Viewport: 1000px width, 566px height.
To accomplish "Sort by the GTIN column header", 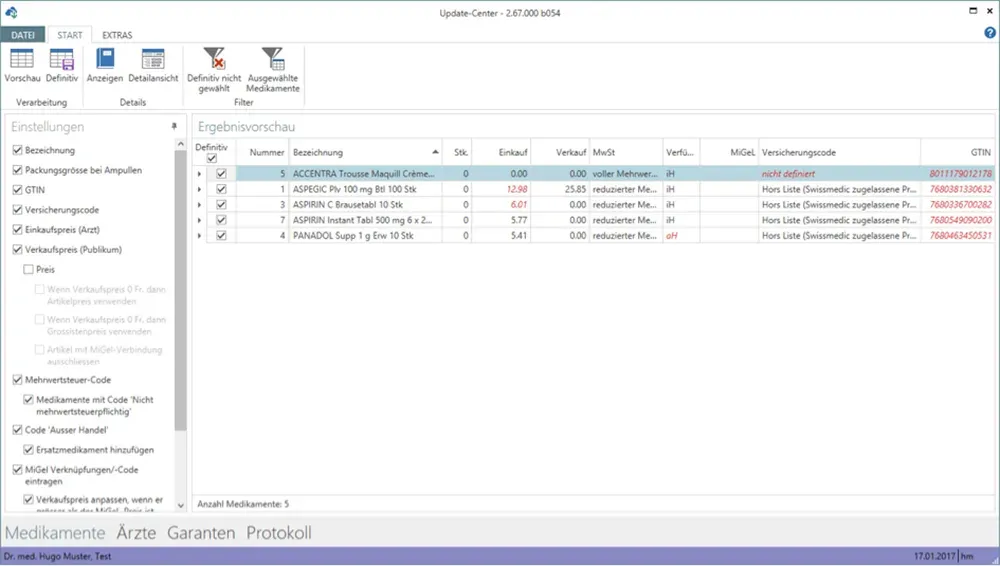I will click(x=957, y=152).
